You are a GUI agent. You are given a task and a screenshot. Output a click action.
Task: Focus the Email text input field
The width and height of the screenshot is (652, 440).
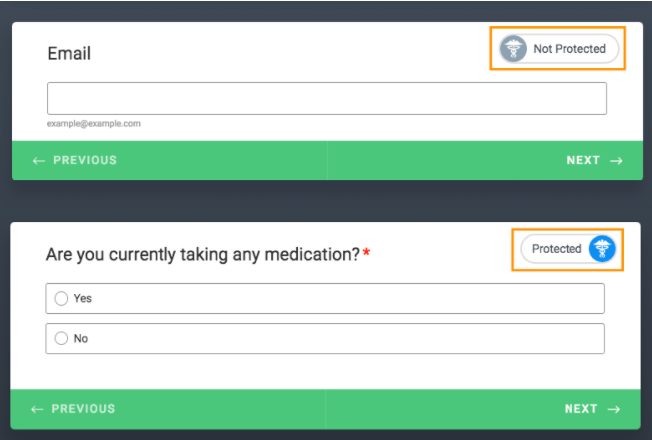click(326, 98)
